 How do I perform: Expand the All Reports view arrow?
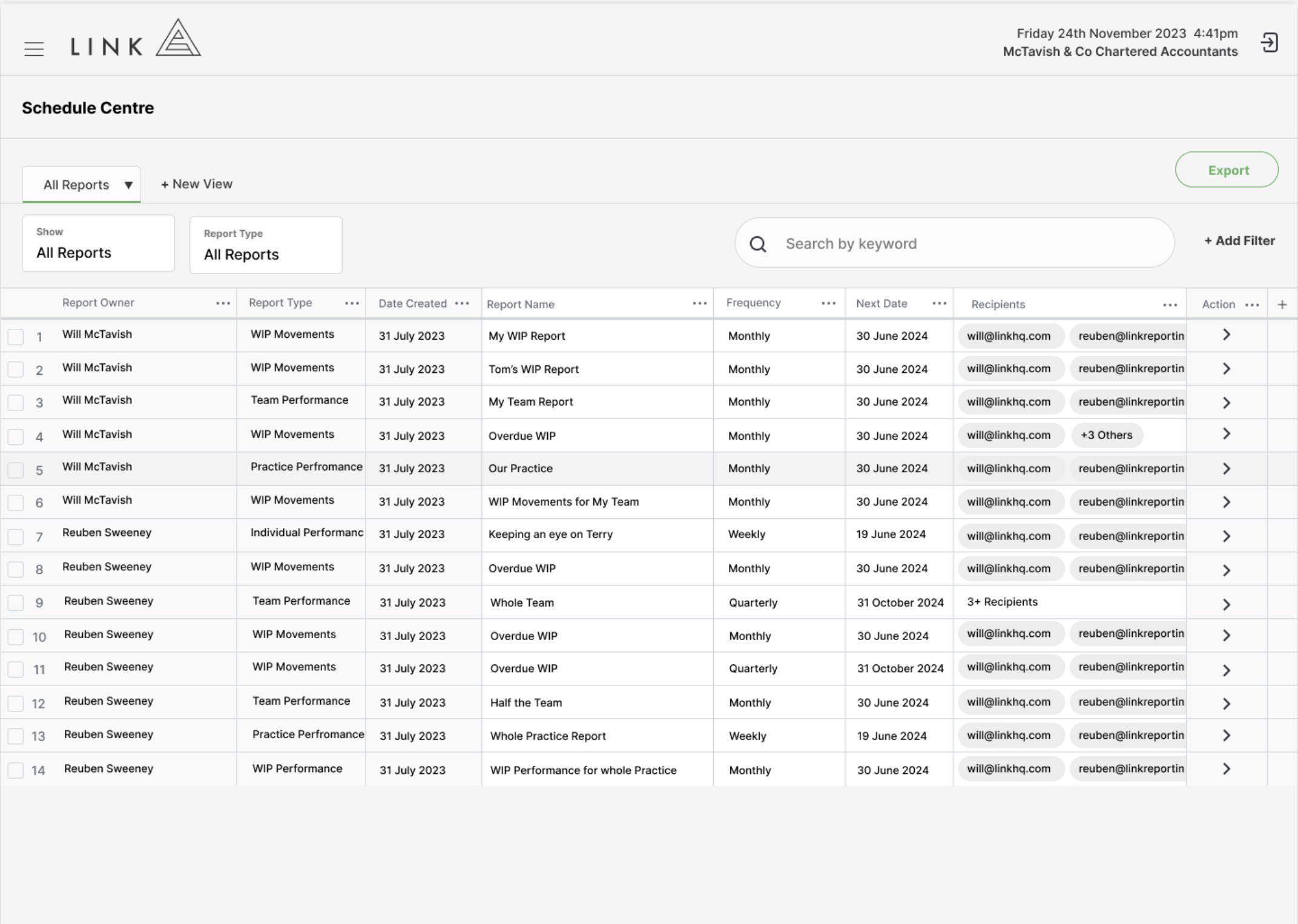click(128, 185)
